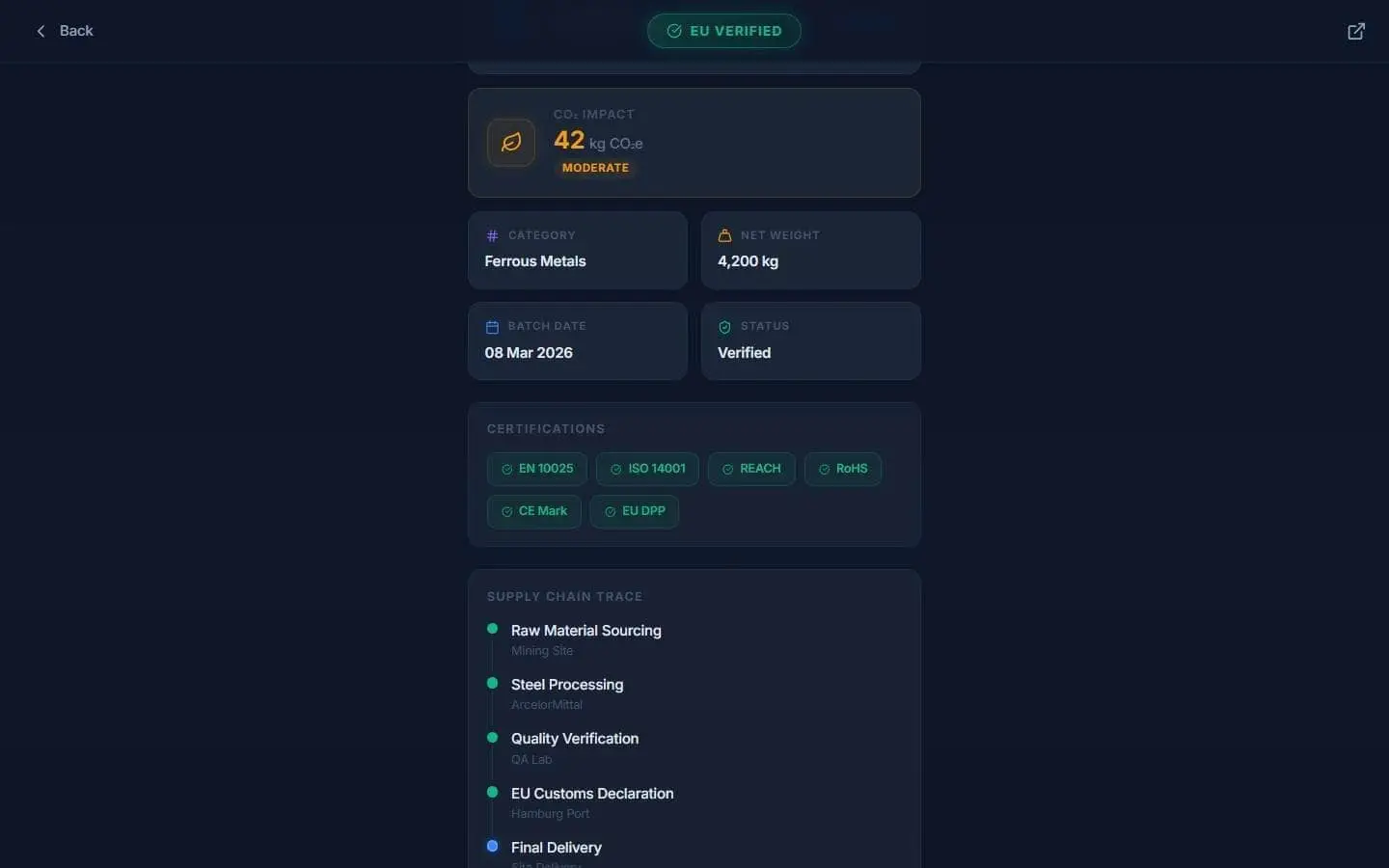This screenshot has width=1389, height=868.
Task: Click the Status shield icon
Action: 724,327
